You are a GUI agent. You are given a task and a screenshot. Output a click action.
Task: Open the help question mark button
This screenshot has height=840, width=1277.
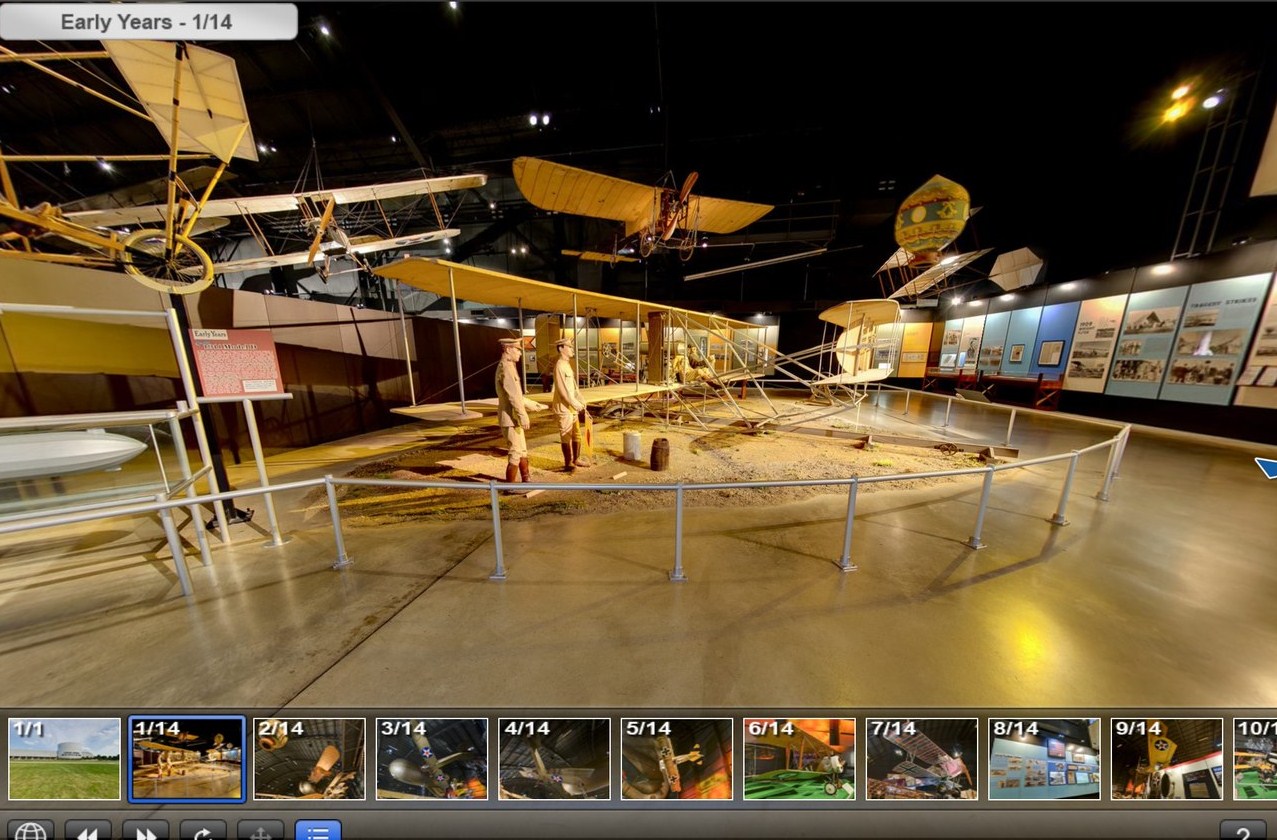click(1242, 831)
